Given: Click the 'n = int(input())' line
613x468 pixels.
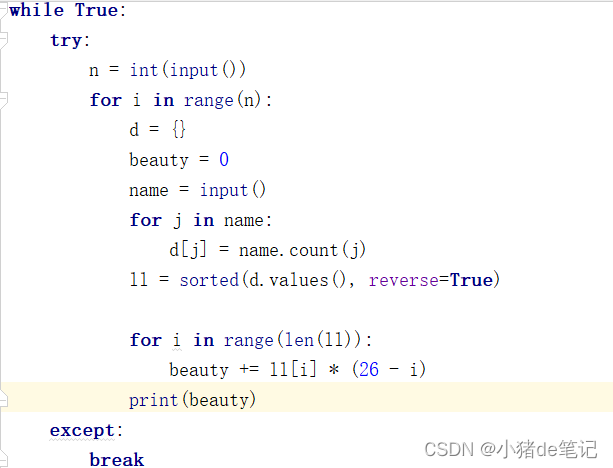Looking at the screenshot, I should pos(167,70).
